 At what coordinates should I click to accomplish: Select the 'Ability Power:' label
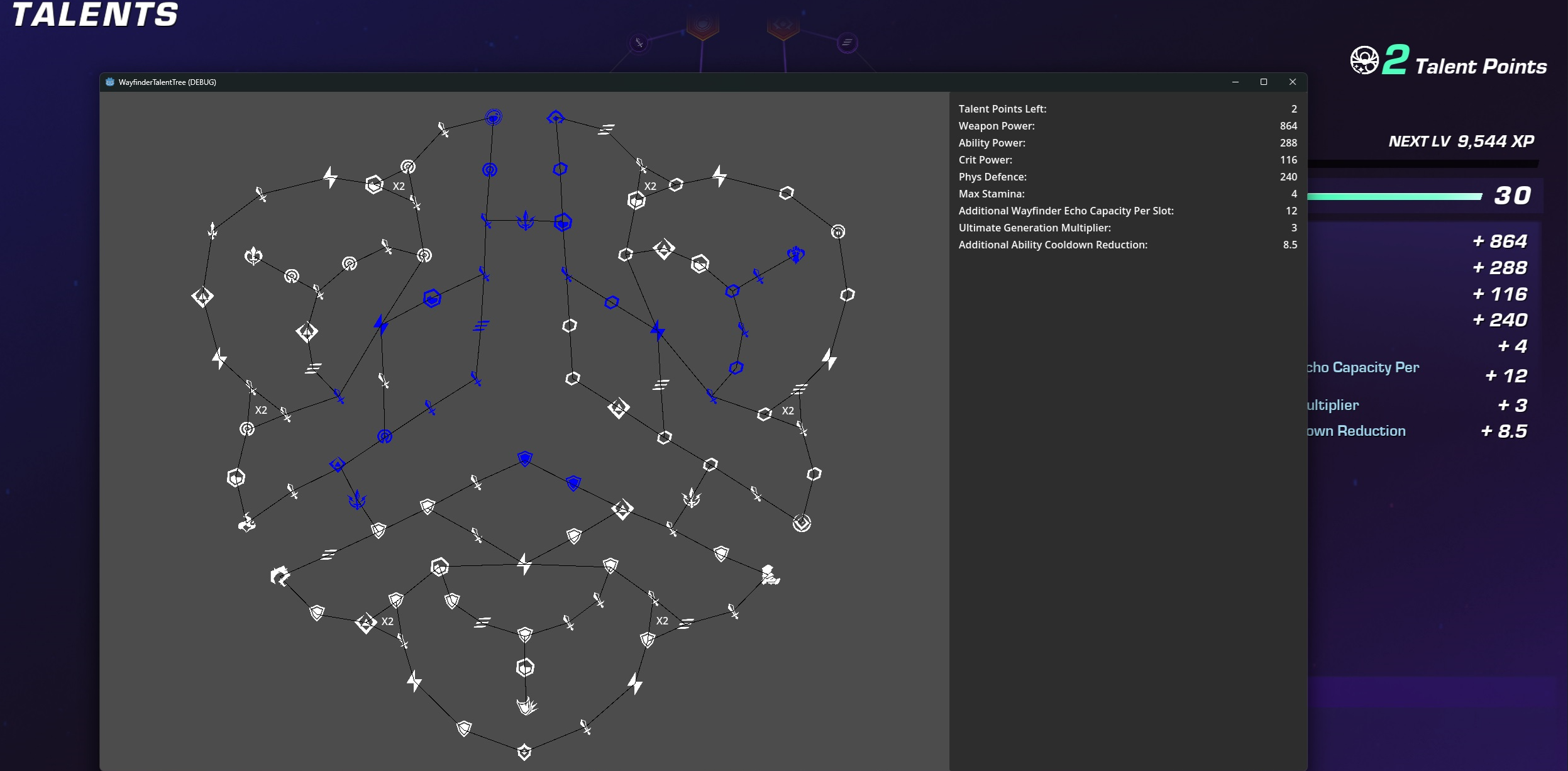991,143
